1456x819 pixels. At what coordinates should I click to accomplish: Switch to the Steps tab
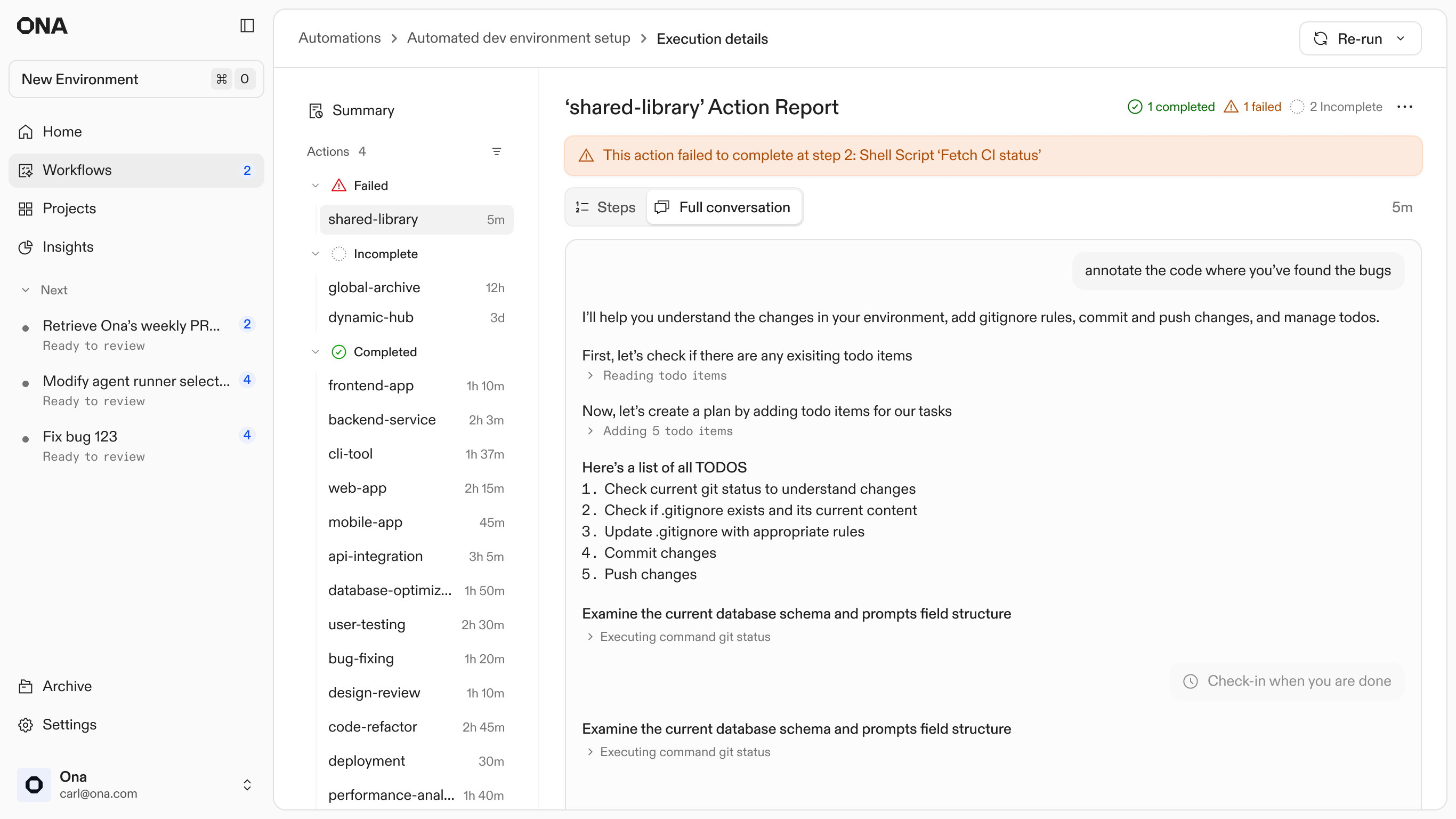(605, 207)
